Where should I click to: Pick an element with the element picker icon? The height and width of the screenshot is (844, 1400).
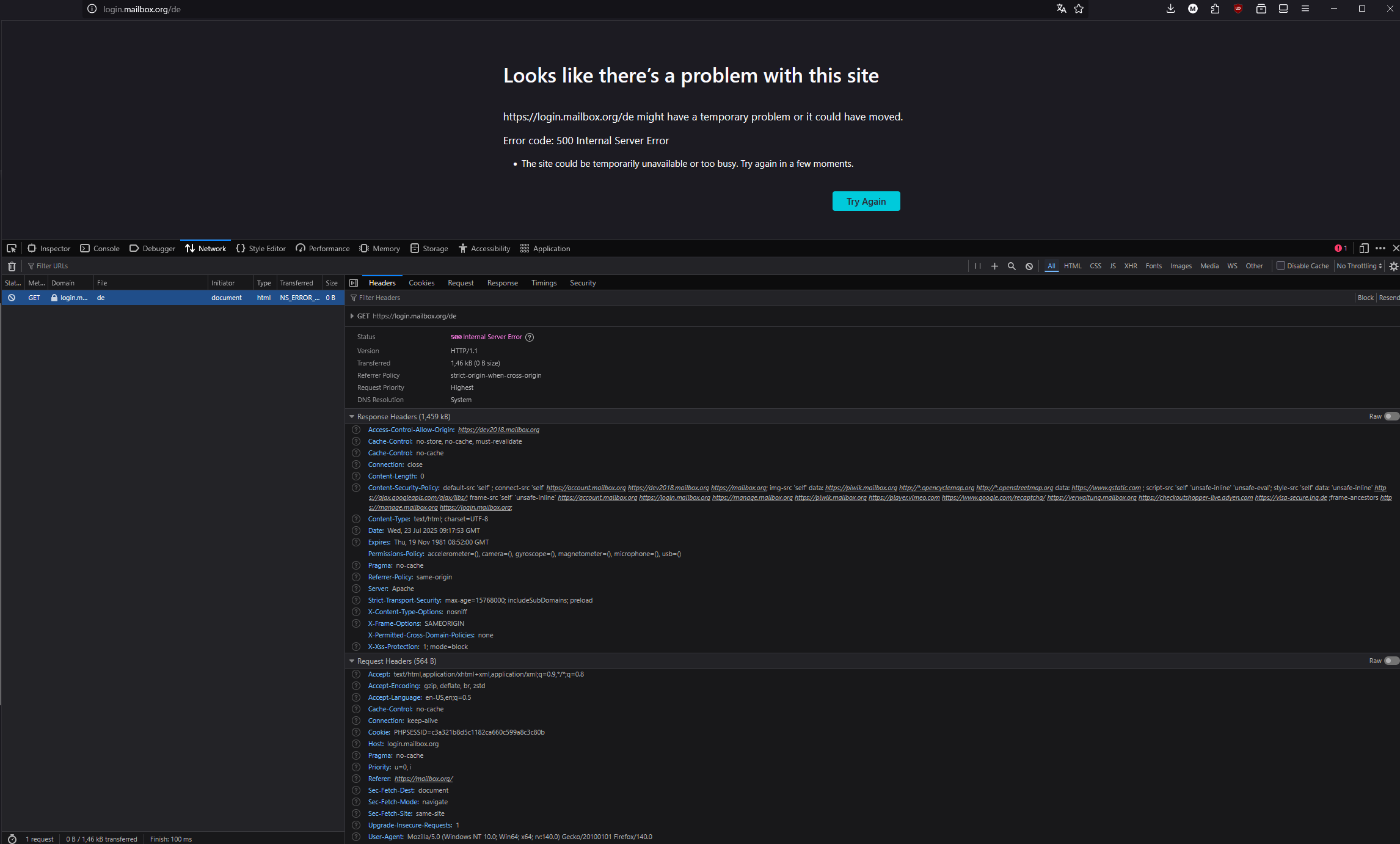click(x=12, y=248)
